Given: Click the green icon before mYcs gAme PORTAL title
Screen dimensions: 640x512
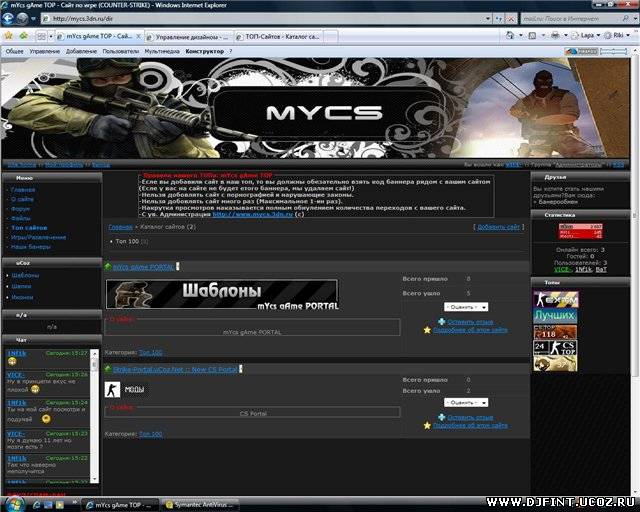Looking at the screenshot, I should 108,268.
